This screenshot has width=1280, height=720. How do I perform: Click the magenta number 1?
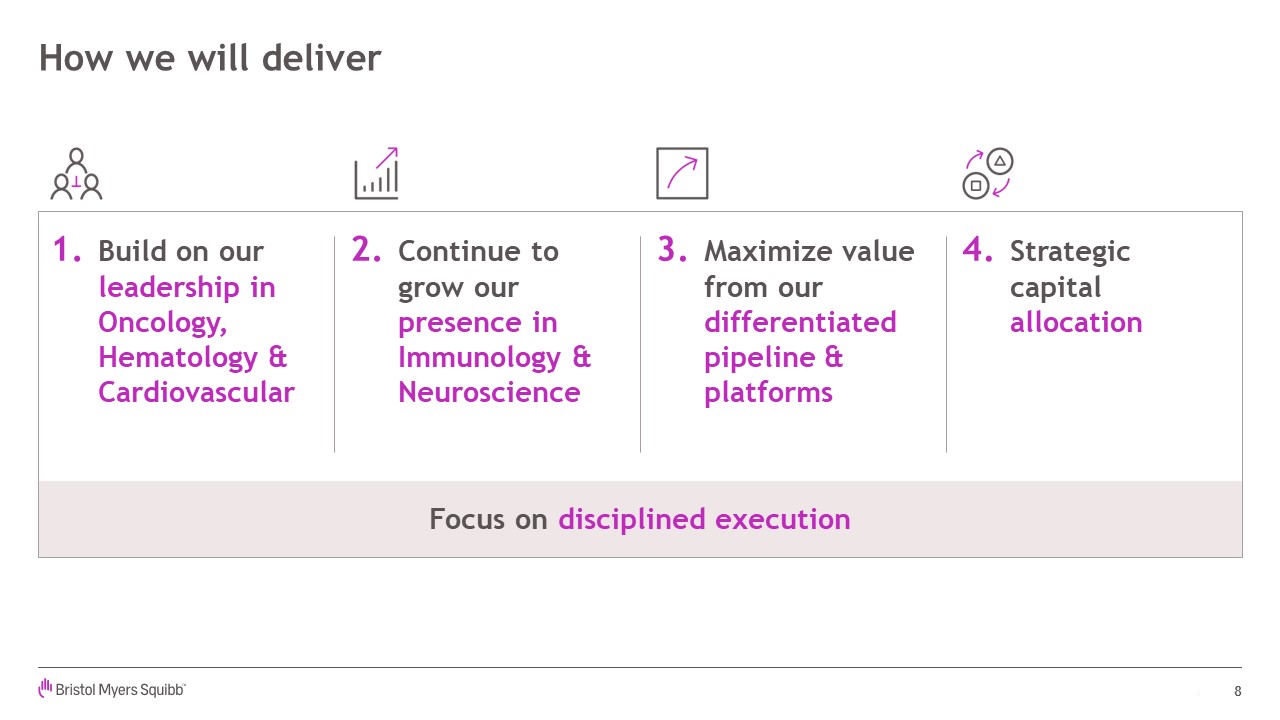[x=67, y=250]
